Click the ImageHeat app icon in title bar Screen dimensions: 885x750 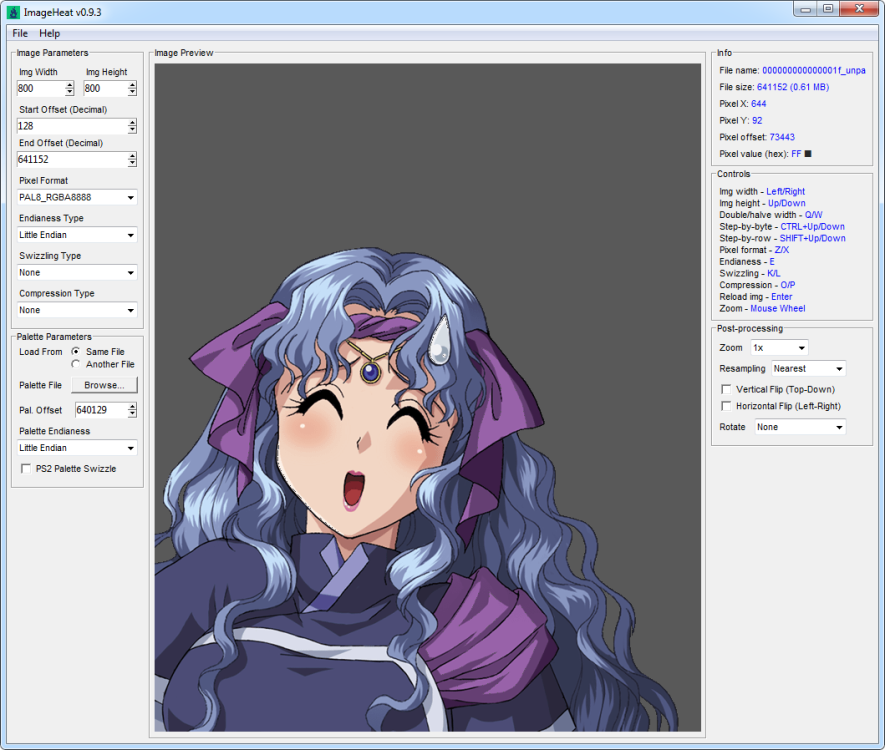13,12
